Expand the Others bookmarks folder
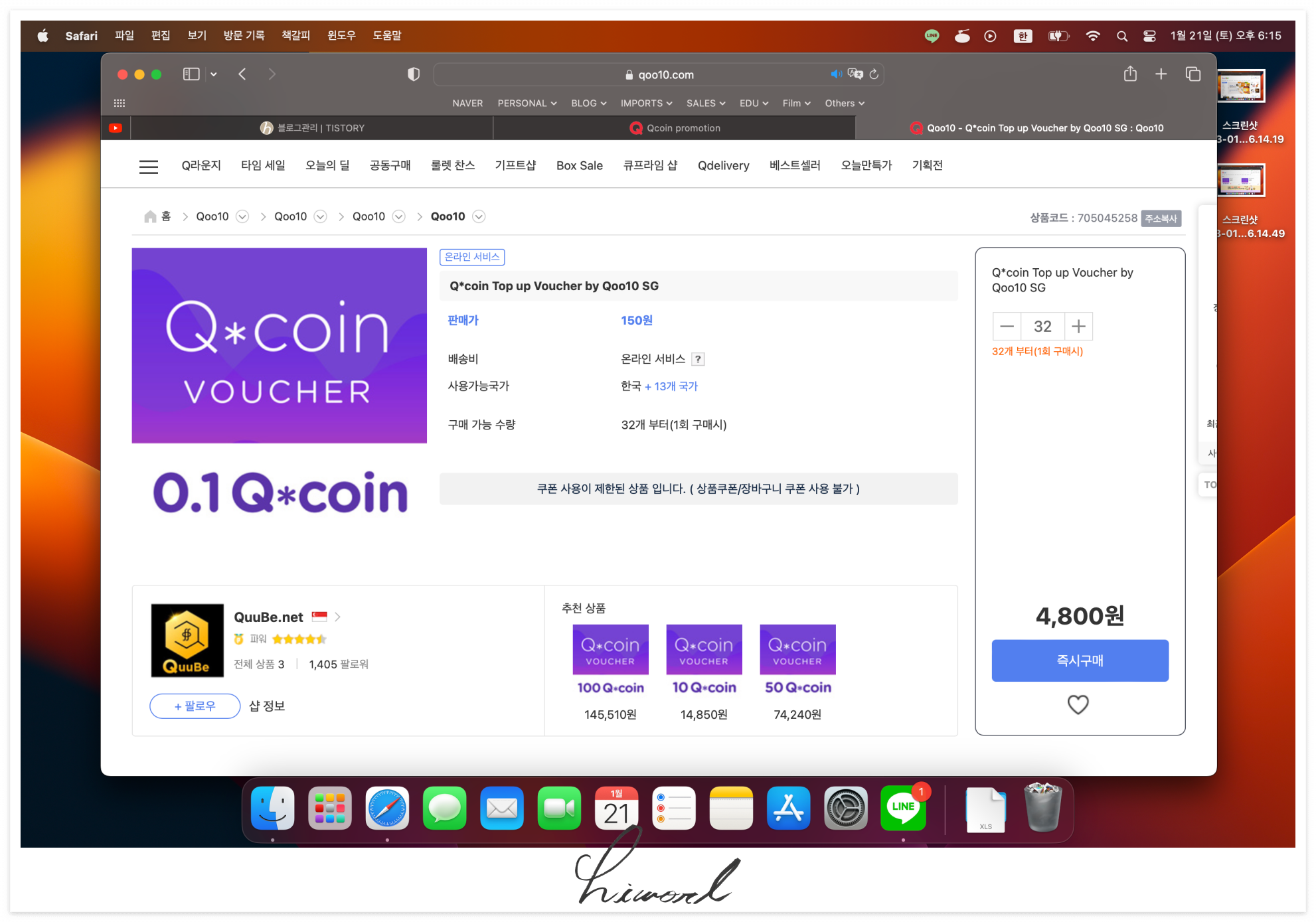The height and width of the screenshot is (922, 1316). point(845,103)
